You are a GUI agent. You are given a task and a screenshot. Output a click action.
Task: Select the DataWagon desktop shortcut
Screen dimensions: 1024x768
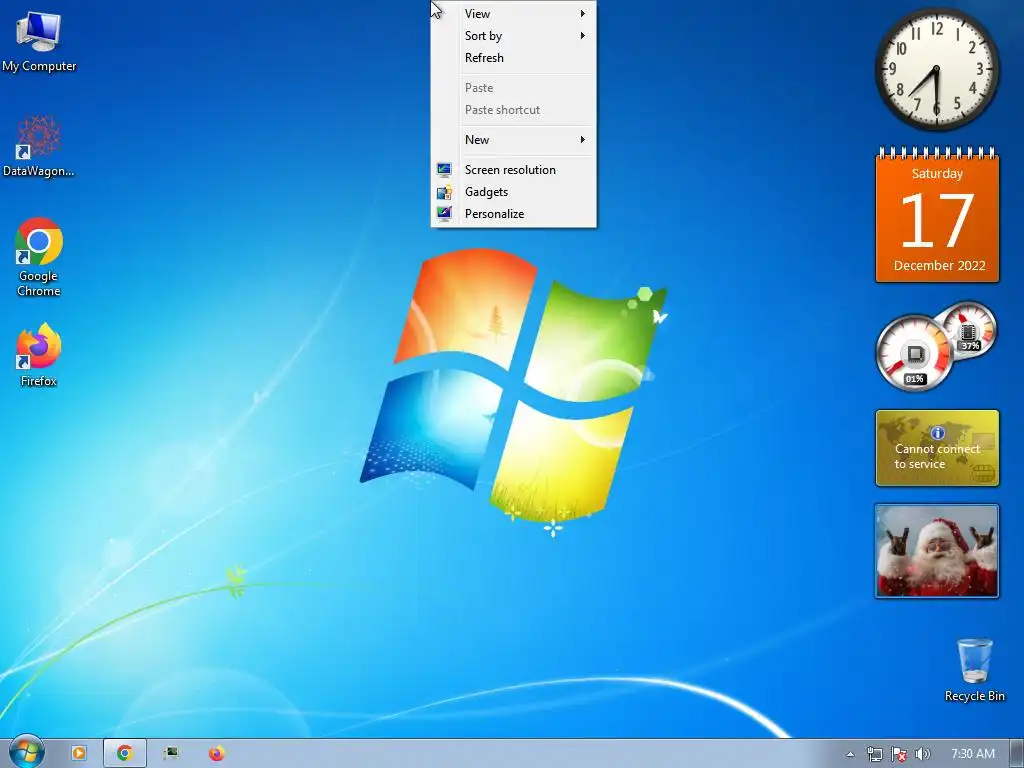pyautogui.click(x=39, y=146)
